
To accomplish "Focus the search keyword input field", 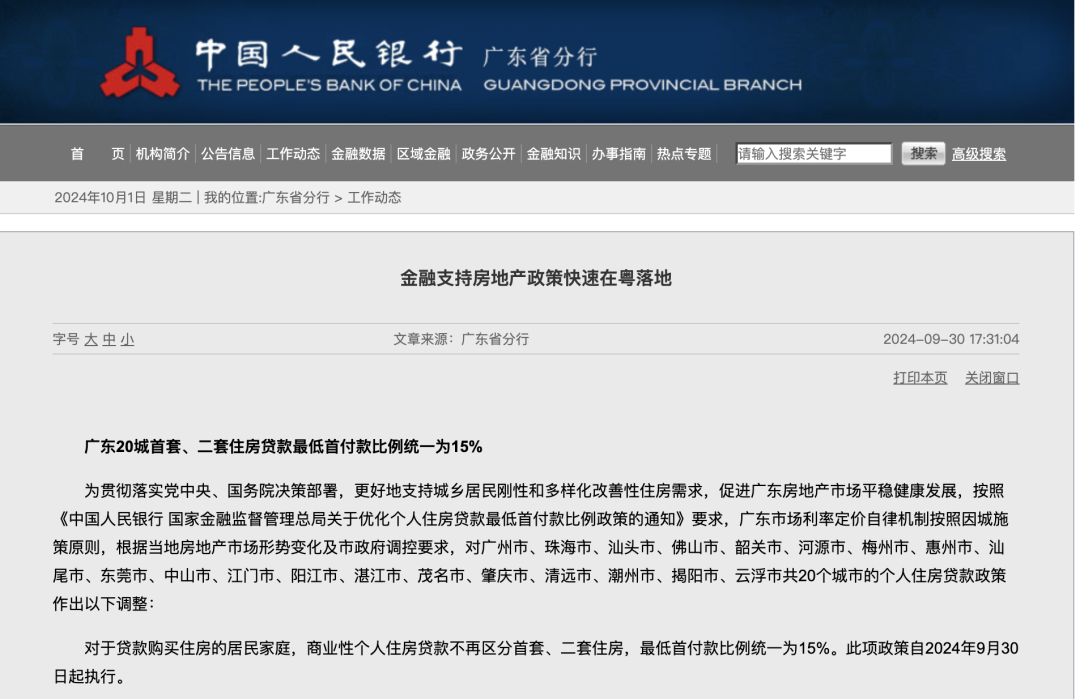I will point(813,154).
